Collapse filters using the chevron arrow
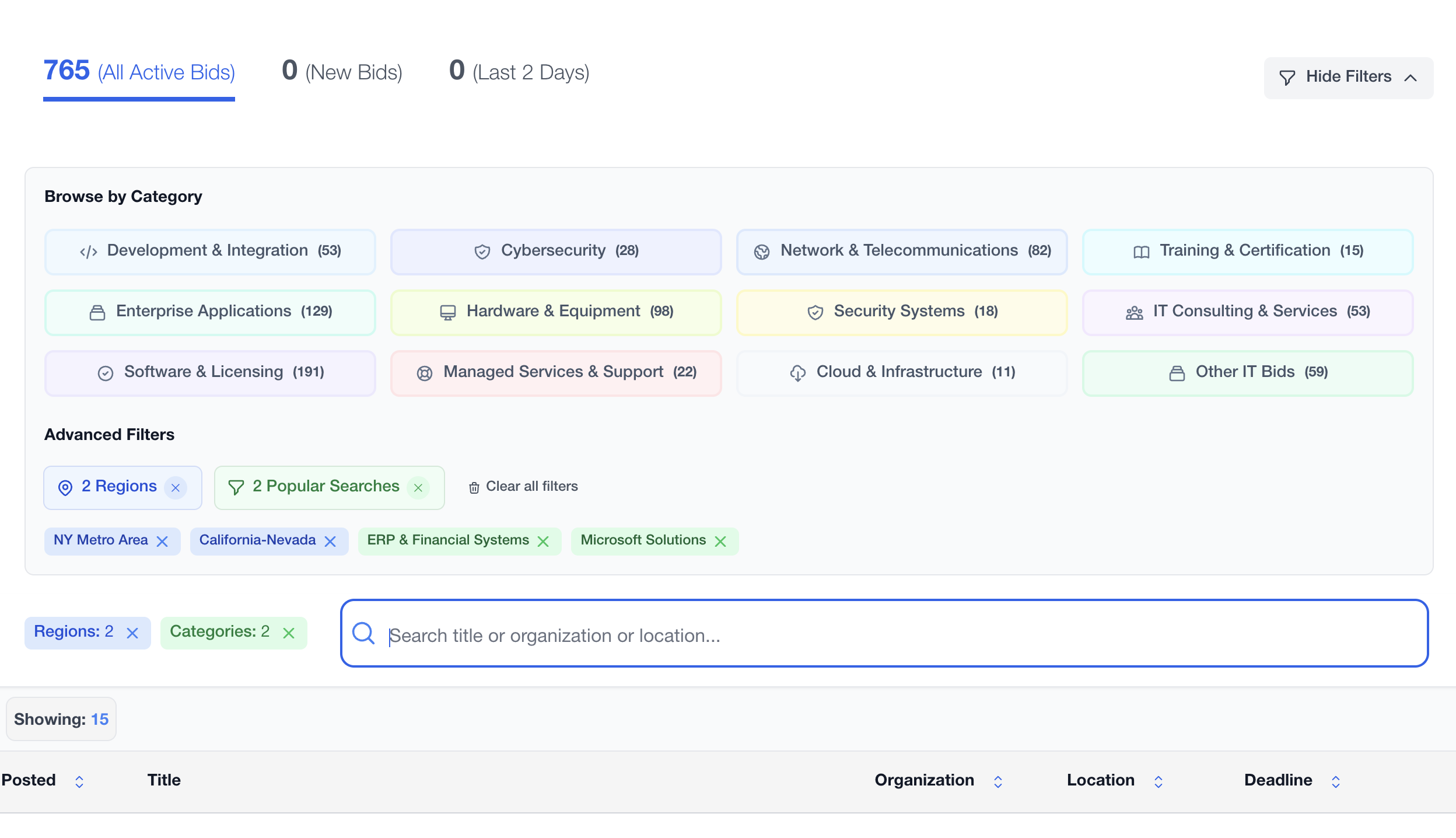The height and width of the screenshot is (838, 1456). (x=1410, y=78)
